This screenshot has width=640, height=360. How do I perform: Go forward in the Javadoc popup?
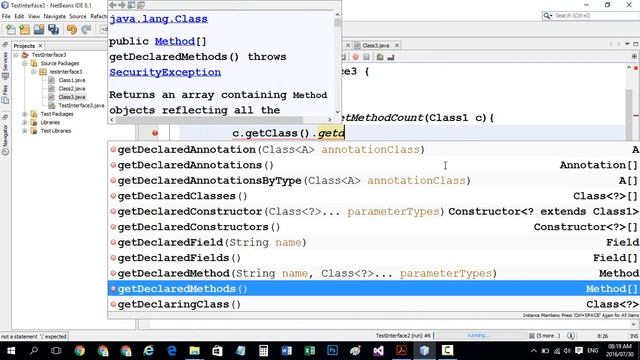122,5
